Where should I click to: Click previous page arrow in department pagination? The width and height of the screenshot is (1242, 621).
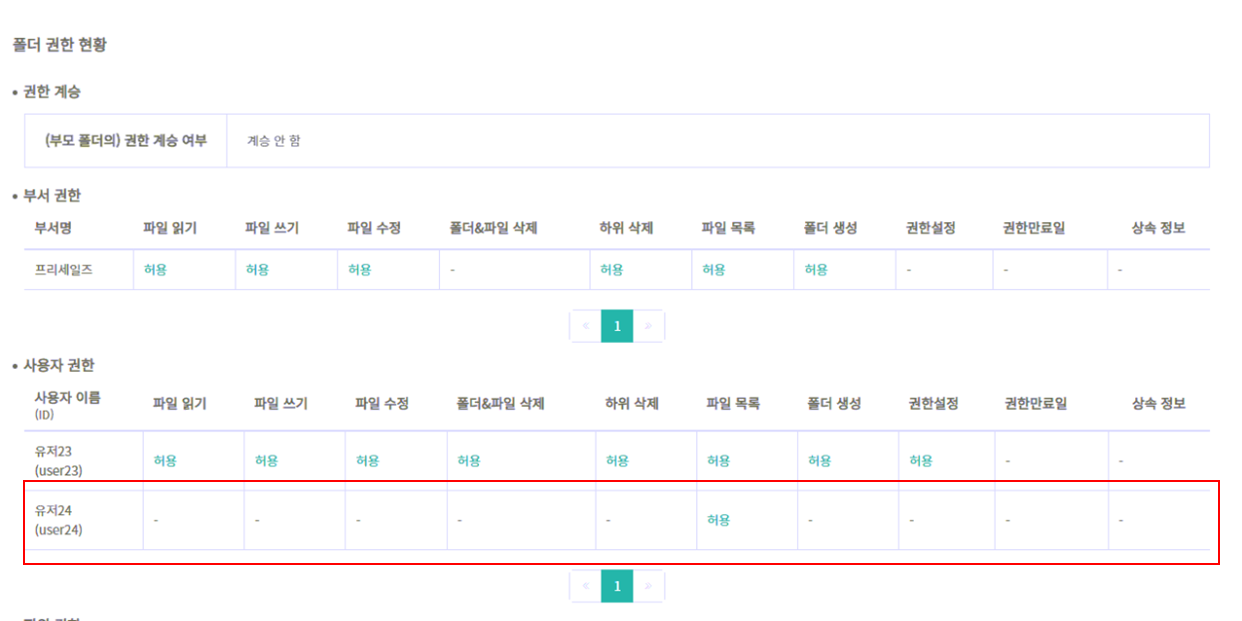pyautogui.click(x=585, y=326)
